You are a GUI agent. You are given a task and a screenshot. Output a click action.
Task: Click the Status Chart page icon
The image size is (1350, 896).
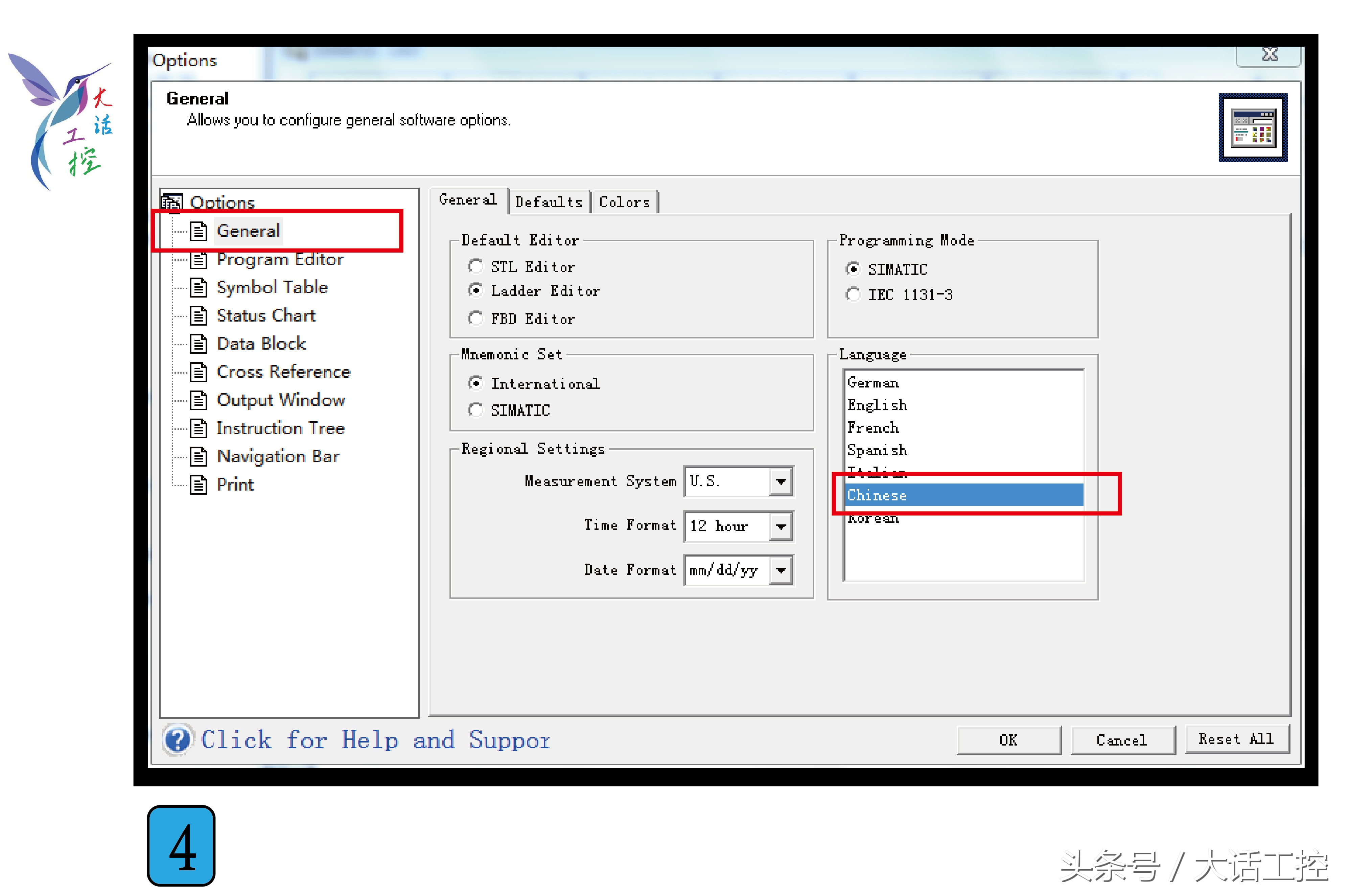[x=198, y=316]
